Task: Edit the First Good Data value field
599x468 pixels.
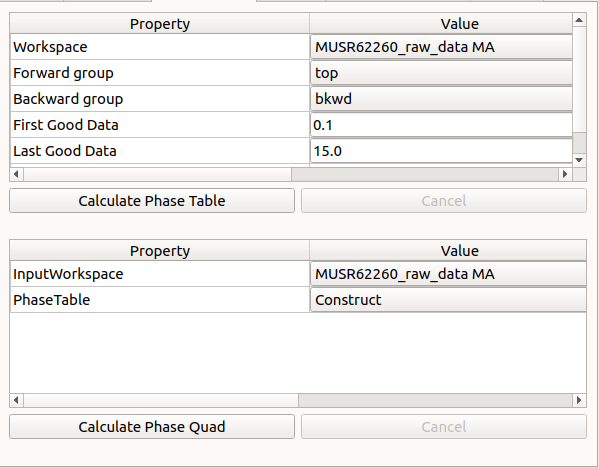Action: 441,125
